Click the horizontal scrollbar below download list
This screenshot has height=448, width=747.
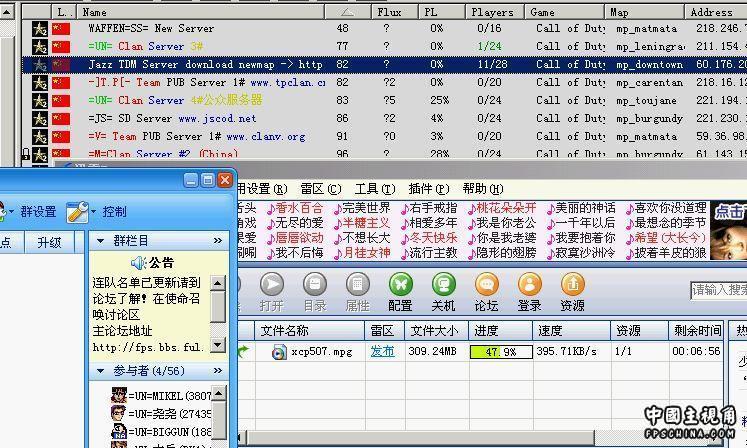coord(419,437)
